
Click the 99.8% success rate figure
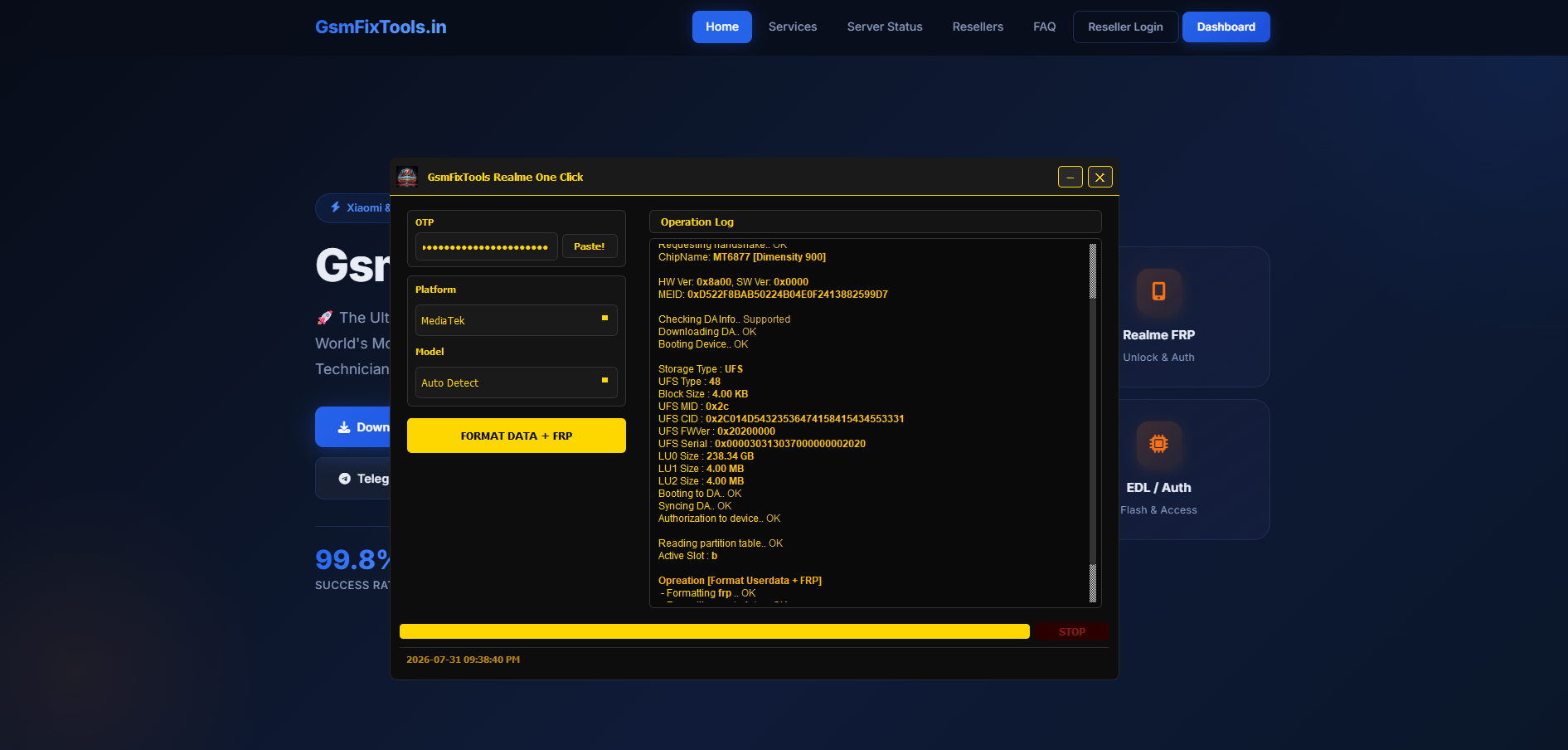point(353,559)
